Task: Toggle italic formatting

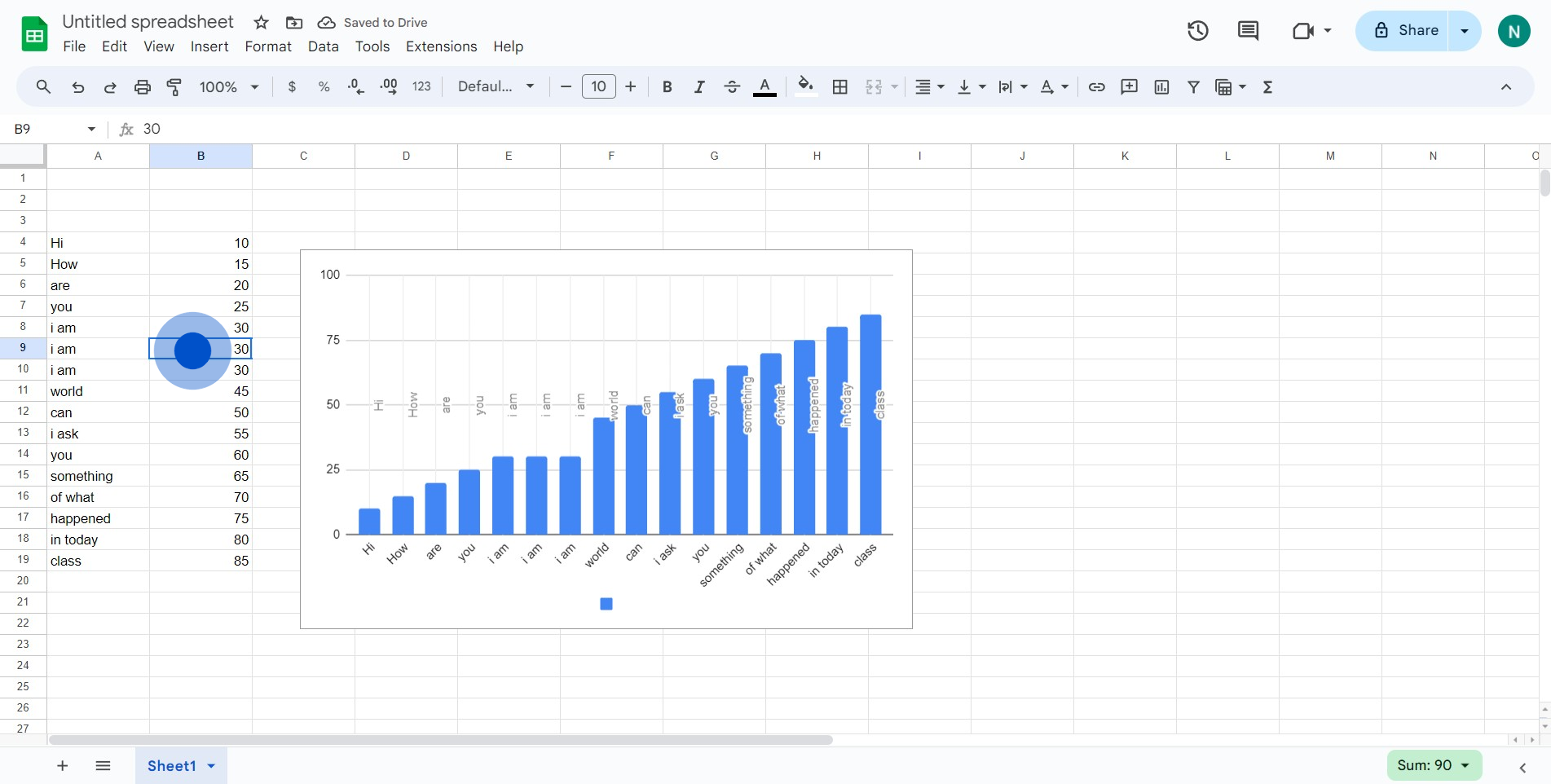Action: (x=698, y=87)
